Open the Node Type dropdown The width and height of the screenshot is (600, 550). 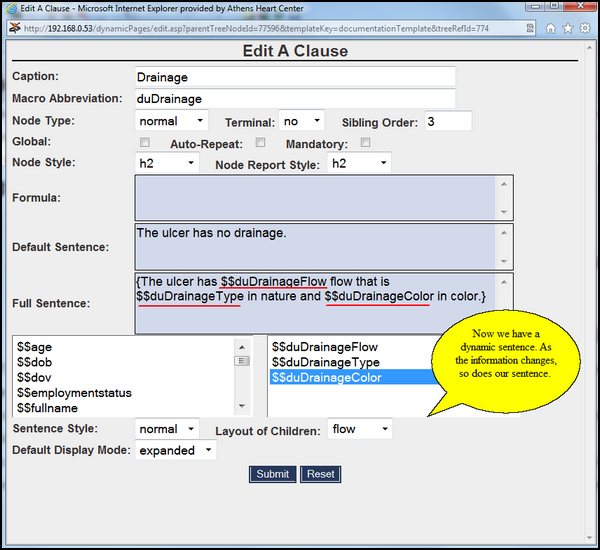pos(171,121)
